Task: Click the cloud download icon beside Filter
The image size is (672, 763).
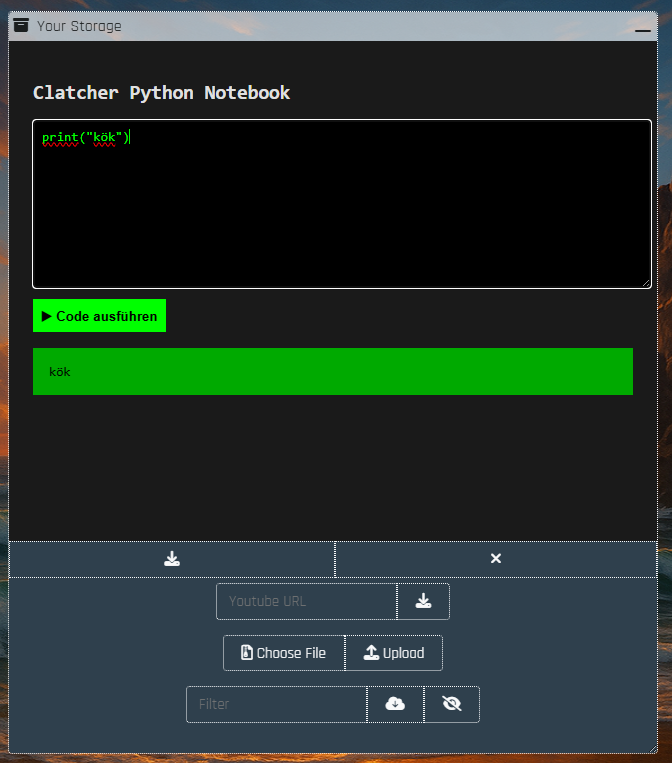Action: tap(395, 705)
